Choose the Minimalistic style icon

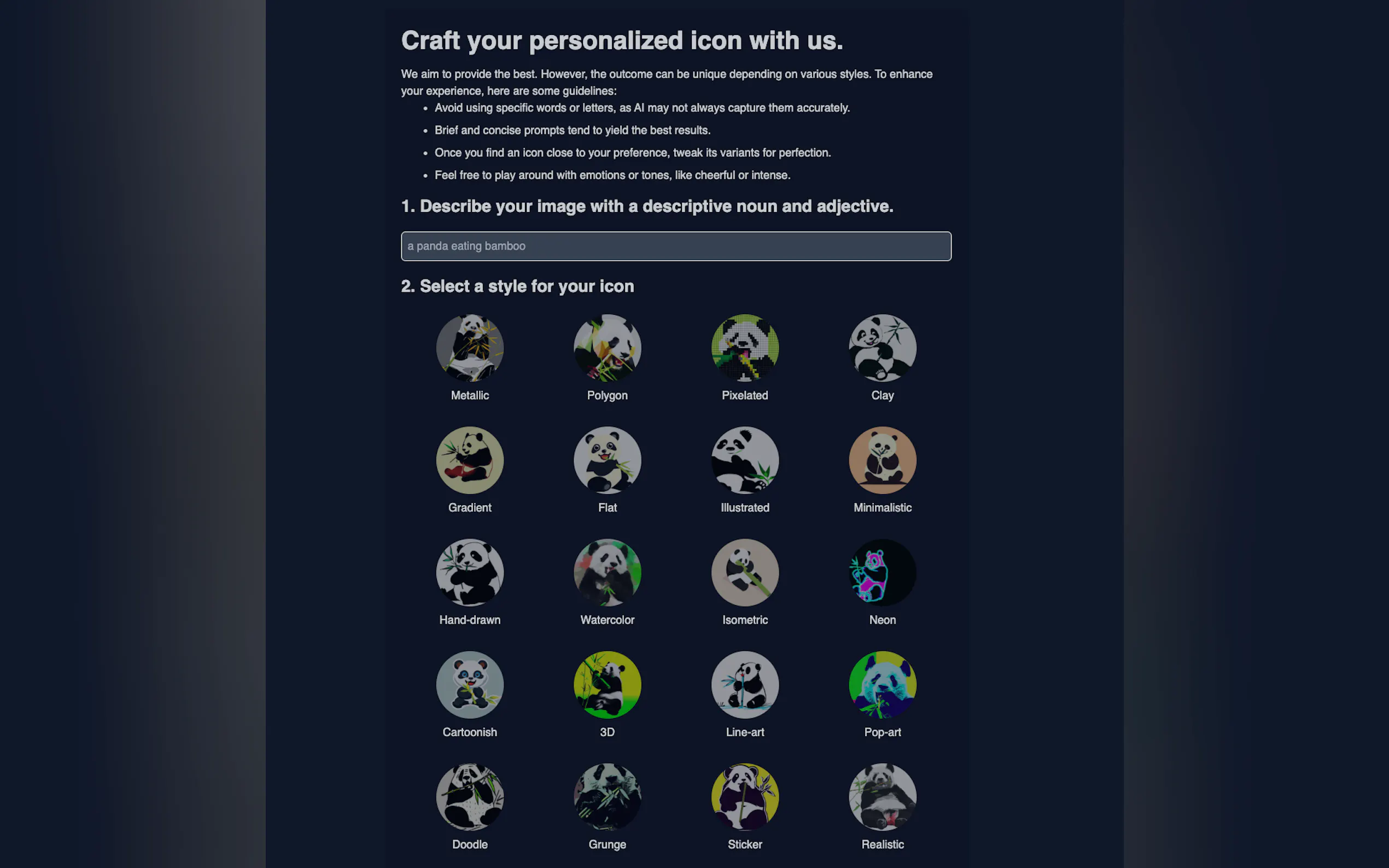coord(883,460)
